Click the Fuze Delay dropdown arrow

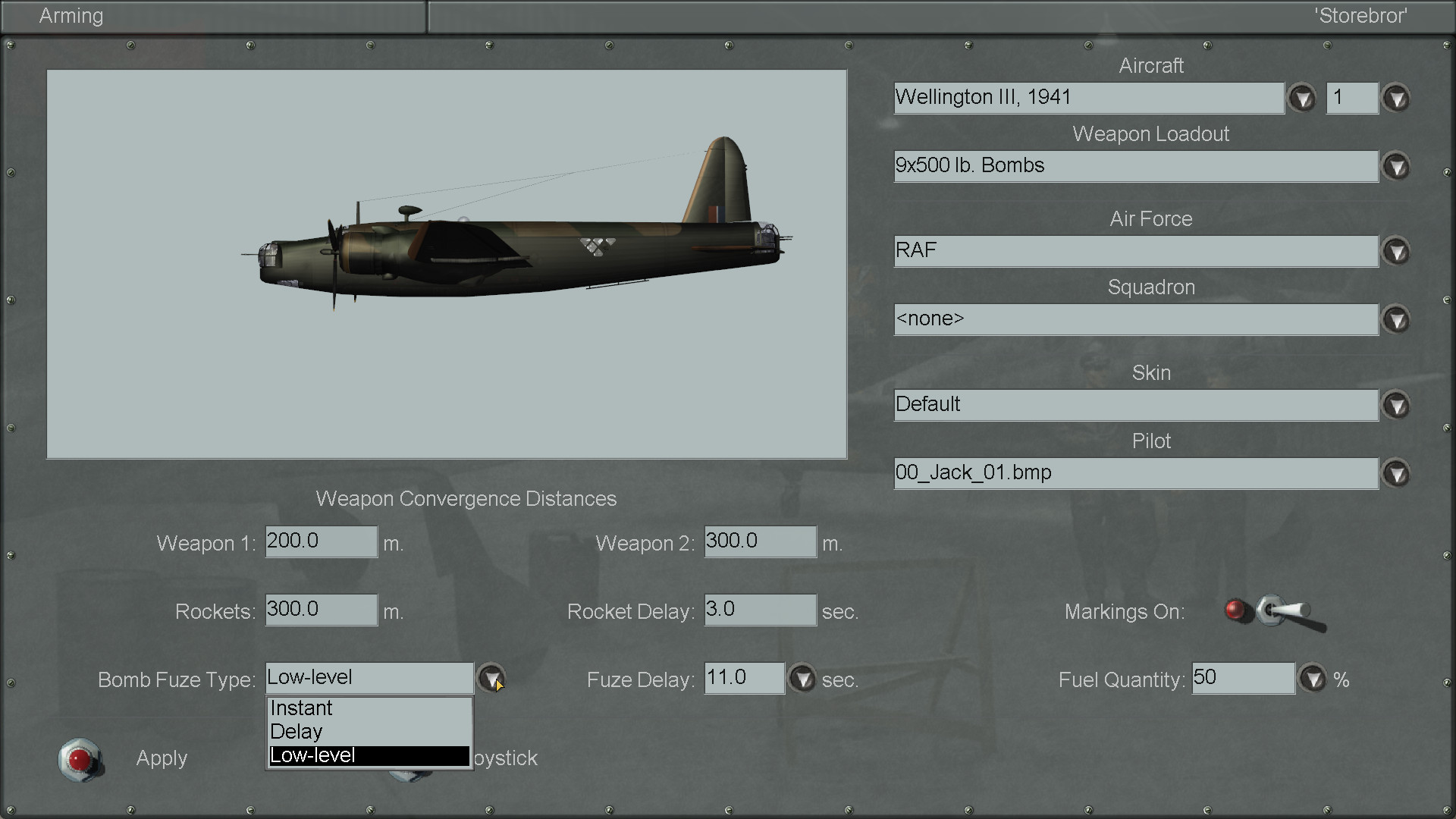tap(802, 679)
